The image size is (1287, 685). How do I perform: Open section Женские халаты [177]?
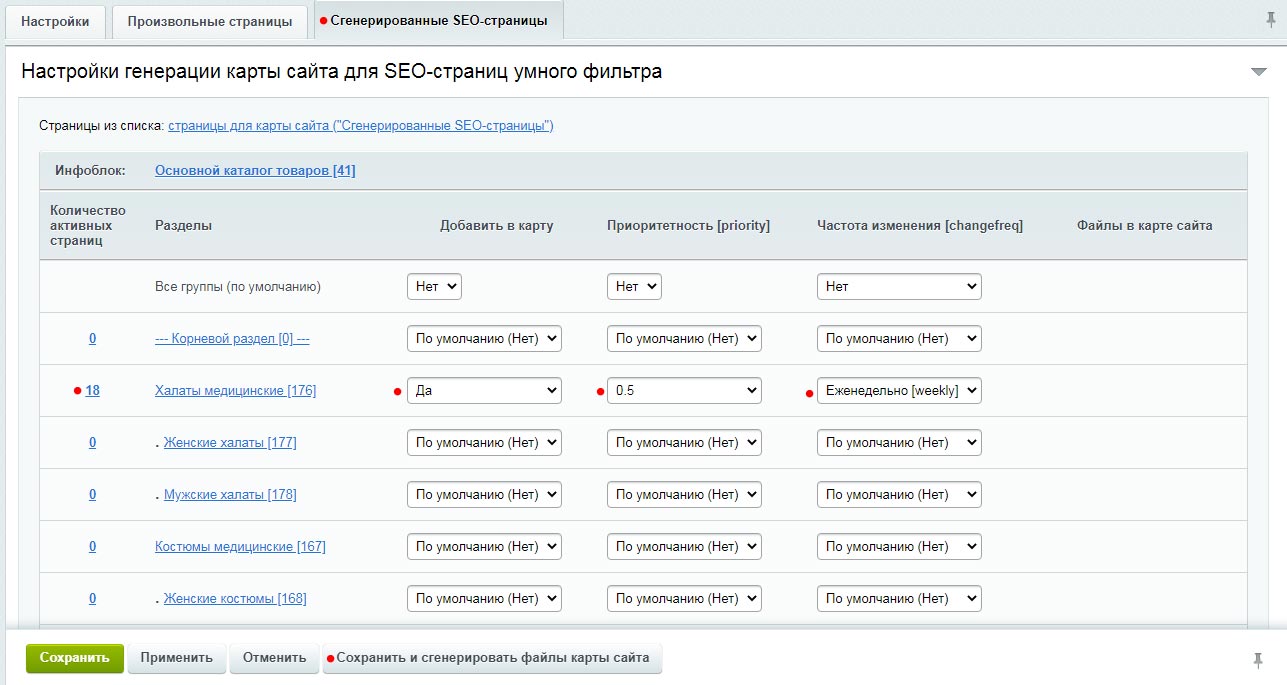coord(229,442)
